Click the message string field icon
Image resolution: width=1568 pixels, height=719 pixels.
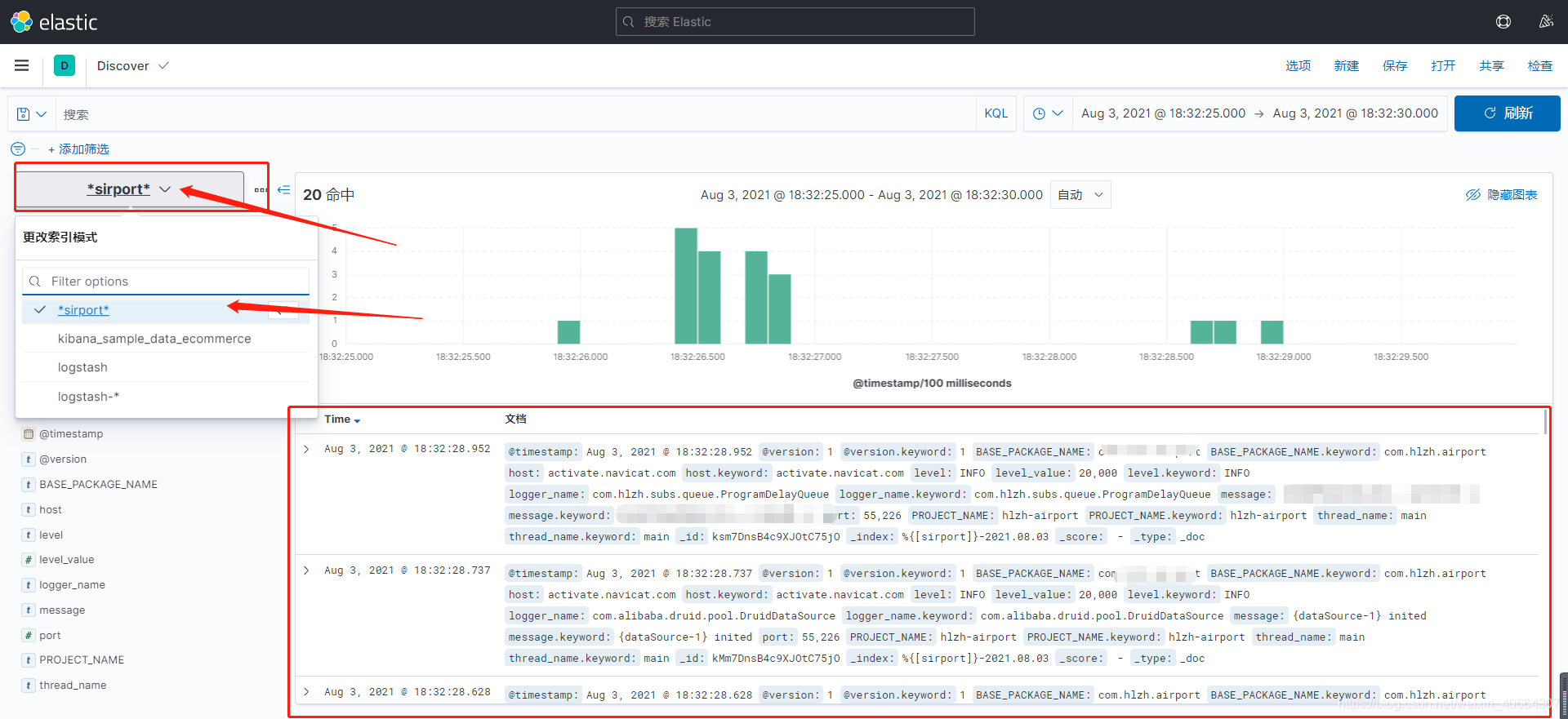coord(29,610)
